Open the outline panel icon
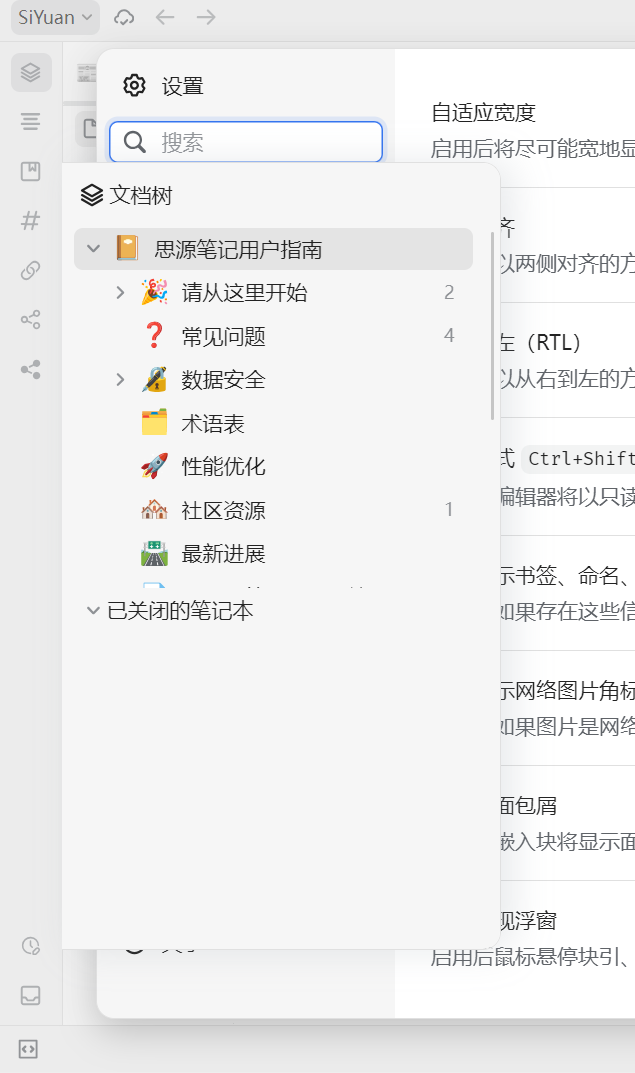This screenshot has width=635, height=1073. point(31,122)
